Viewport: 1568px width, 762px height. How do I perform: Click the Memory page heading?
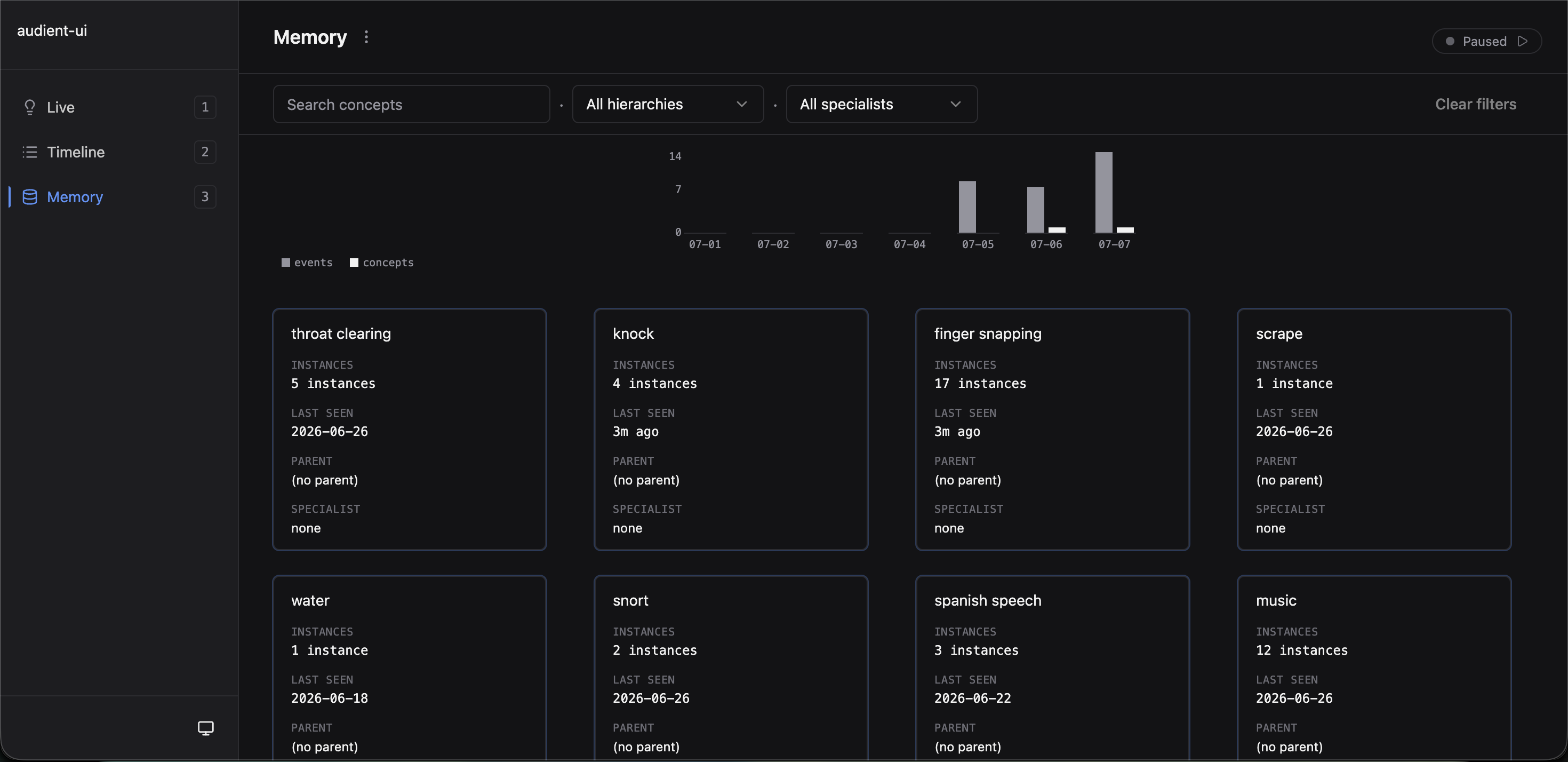310,37
